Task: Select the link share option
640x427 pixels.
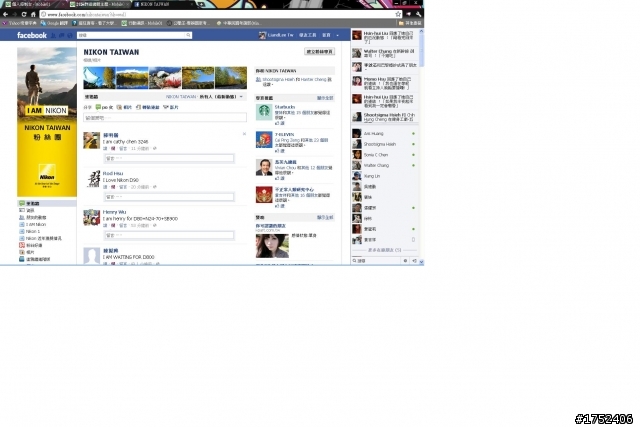Action: coord(147,107)
